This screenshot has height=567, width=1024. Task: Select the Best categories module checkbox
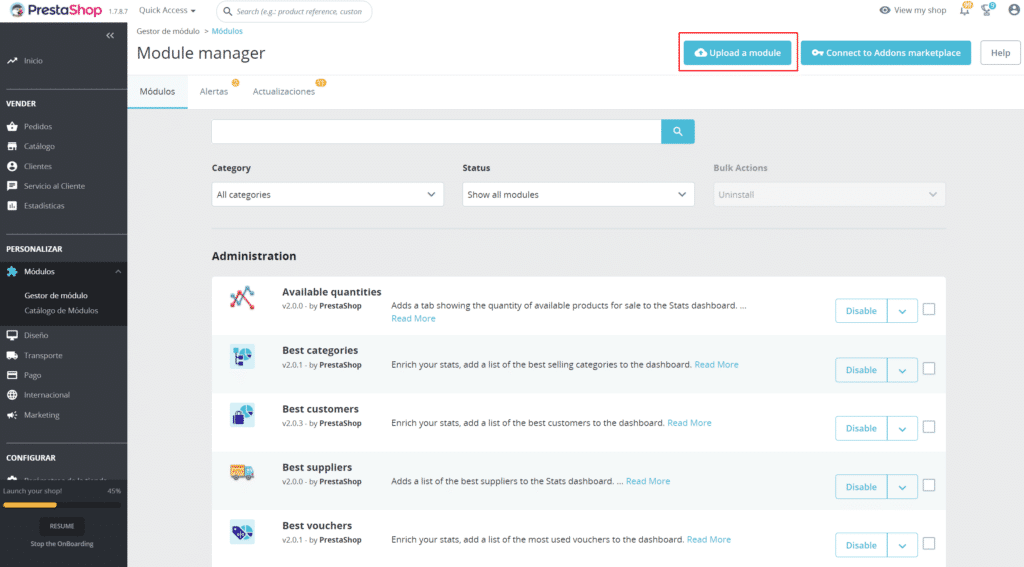click(929, 369)
